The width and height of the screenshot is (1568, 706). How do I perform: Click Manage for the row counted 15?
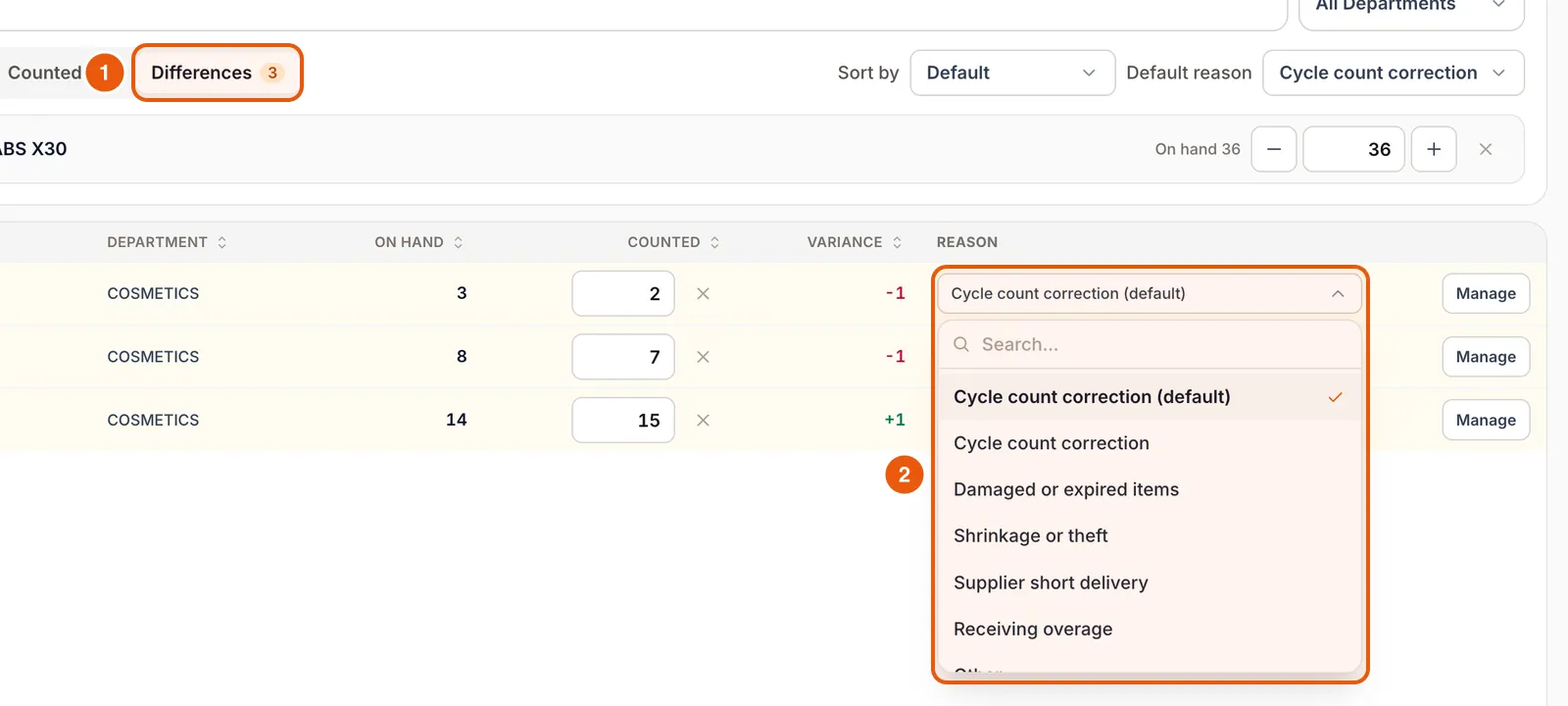click(x=1486, y=420)
